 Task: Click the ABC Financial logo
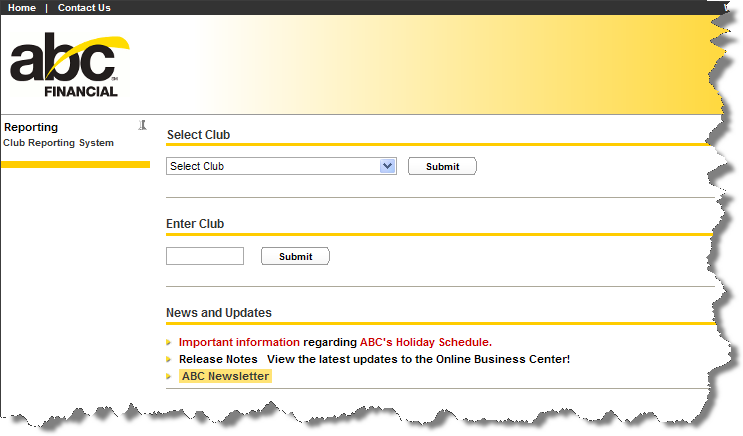click(70, 65)
